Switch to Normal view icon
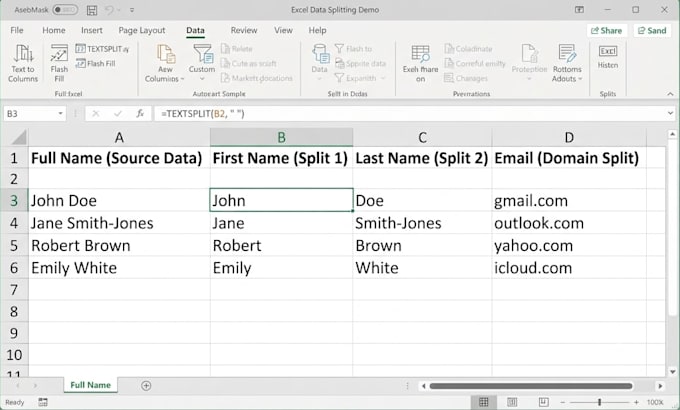Screen dimensions: 680x410 coord(484,402)
